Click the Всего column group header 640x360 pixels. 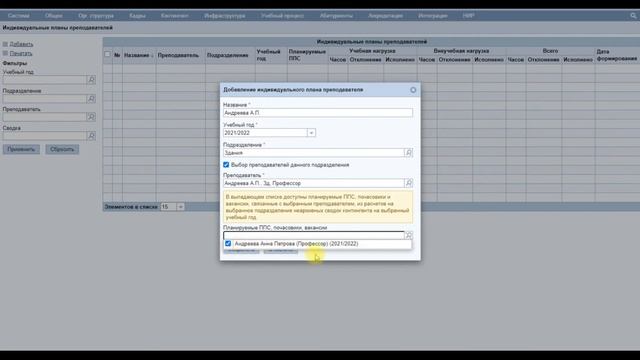tap(550, 51)
